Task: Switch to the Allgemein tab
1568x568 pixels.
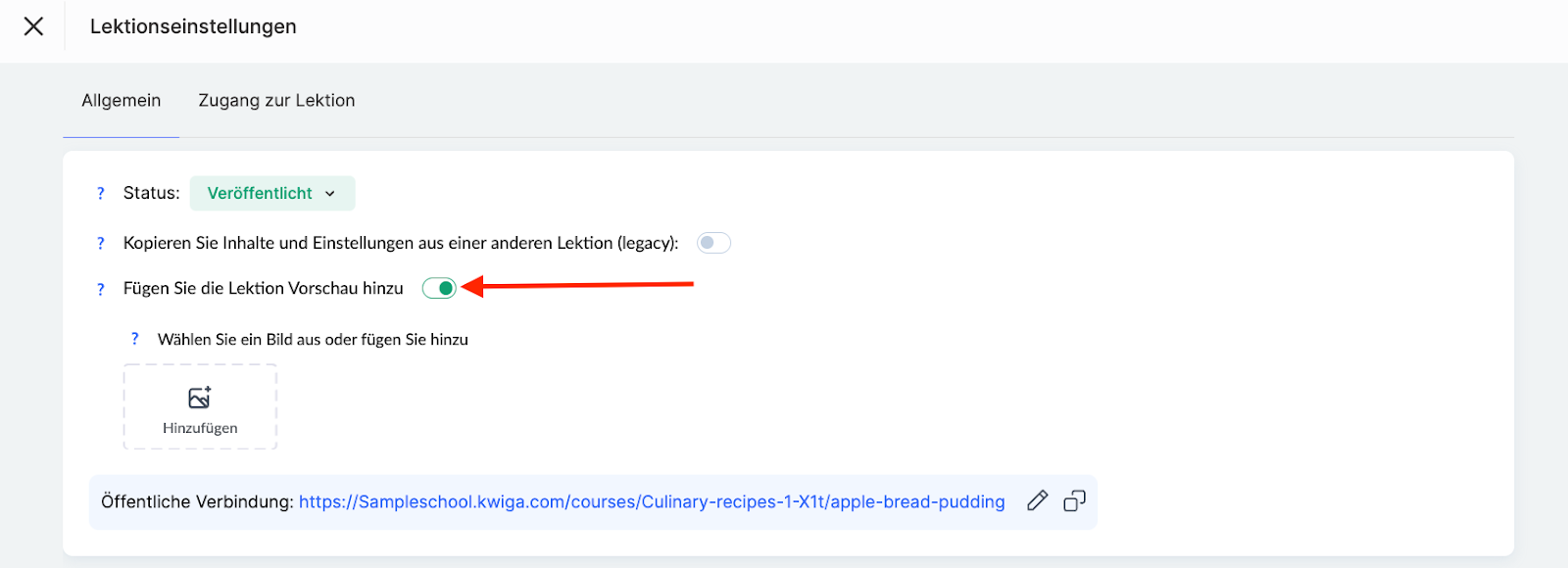Action: click(122, 101)
